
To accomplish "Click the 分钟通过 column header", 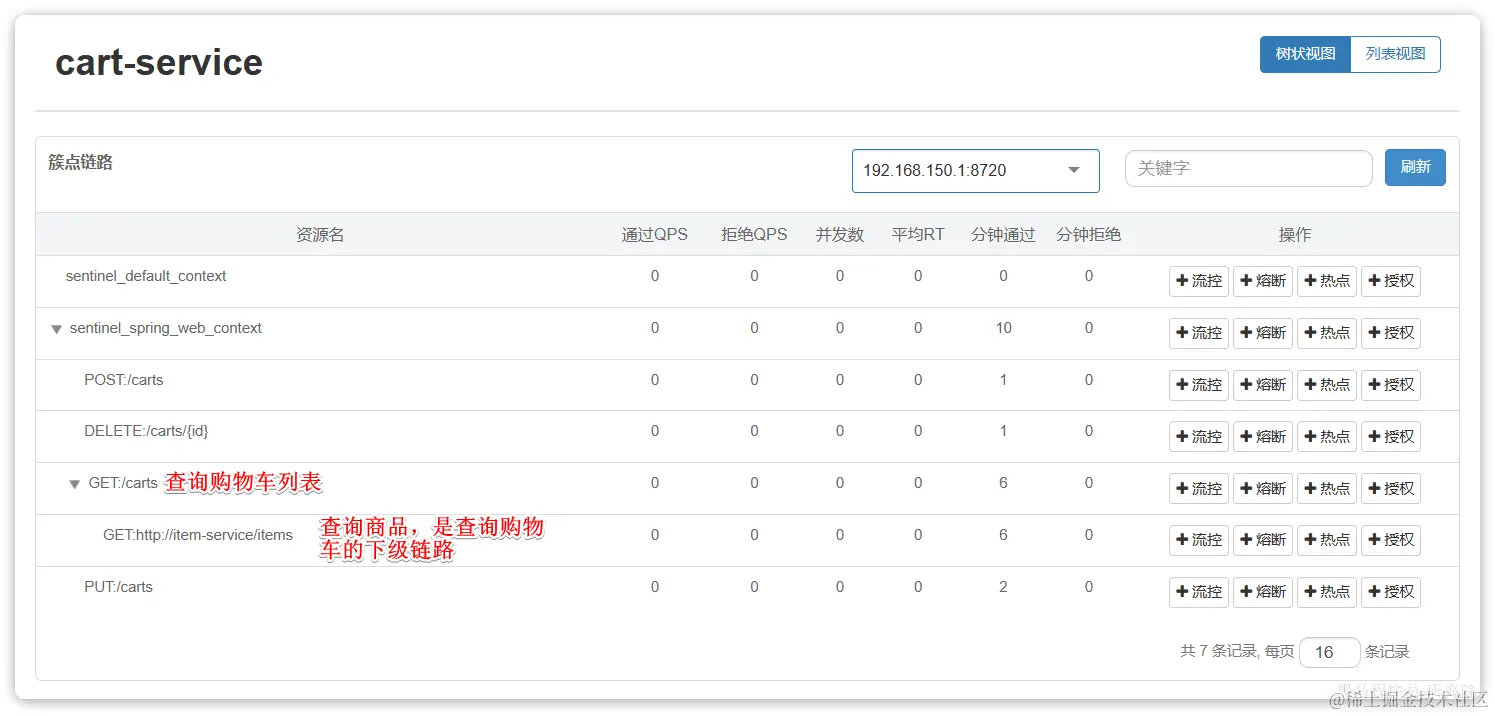I will [x=1003, y=235].
